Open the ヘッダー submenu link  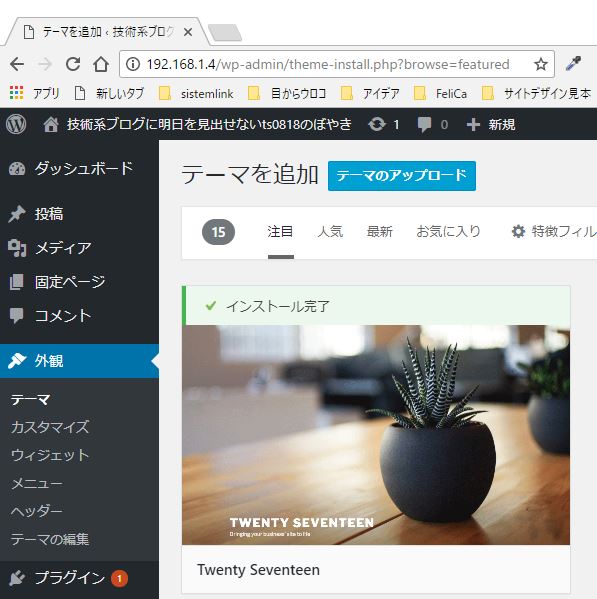point(37,511)
